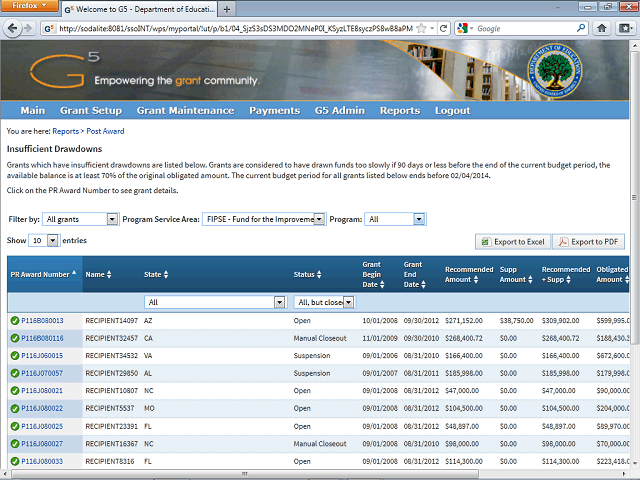Open a new browser tab with plus button

pyautogui.click(x=228, y=9)
